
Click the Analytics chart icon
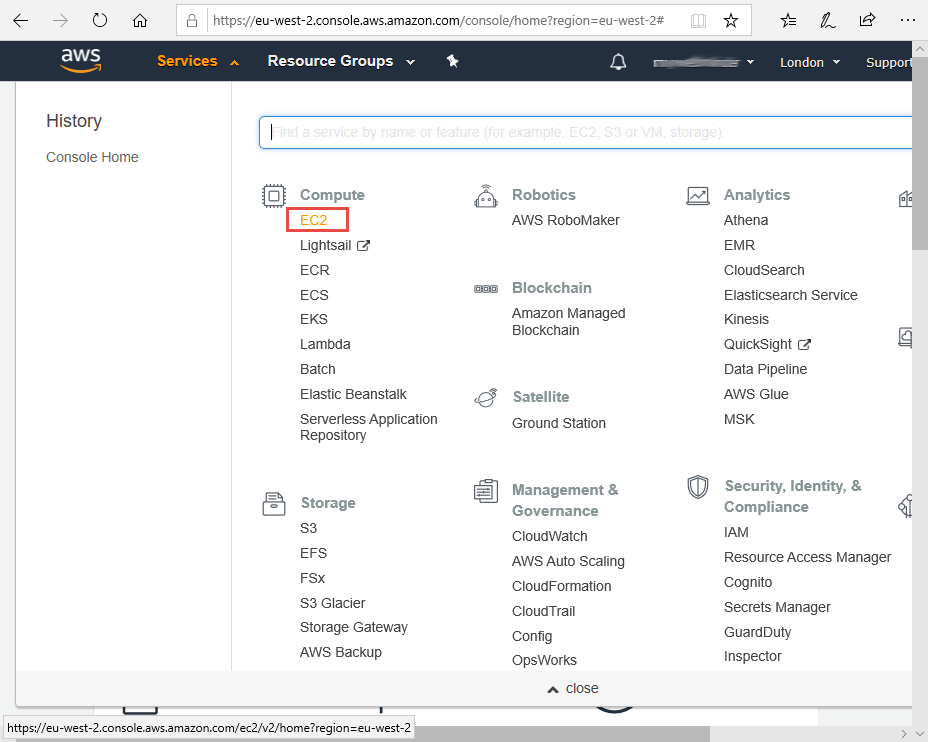pyautogui.click(x=698, y=196)
